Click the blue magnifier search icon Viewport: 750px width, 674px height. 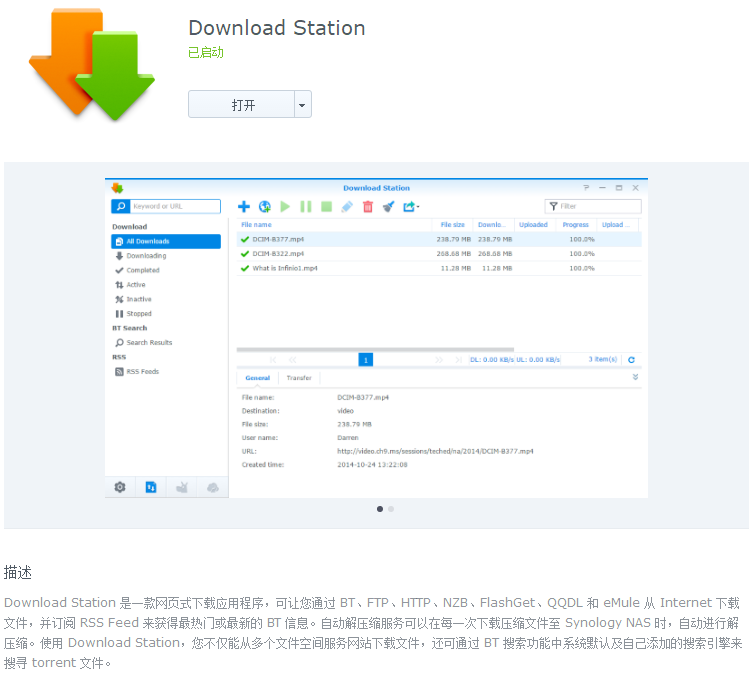(x=121, y=206)
